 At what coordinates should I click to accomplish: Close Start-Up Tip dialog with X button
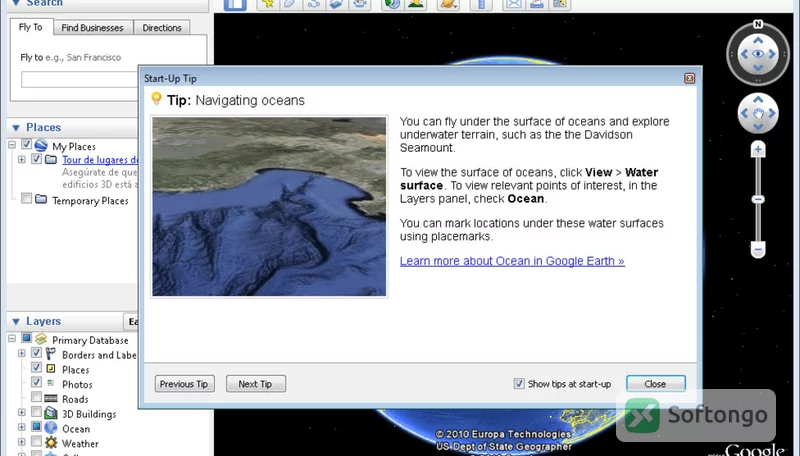pyautogui.click(x=690, y=78)
